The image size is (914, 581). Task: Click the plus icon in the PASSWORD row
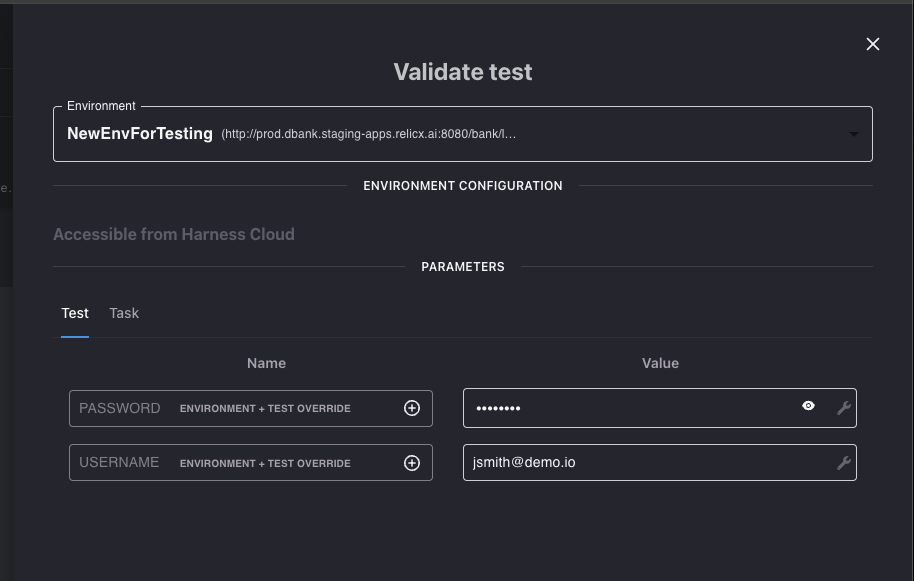(x=411, y=408)
